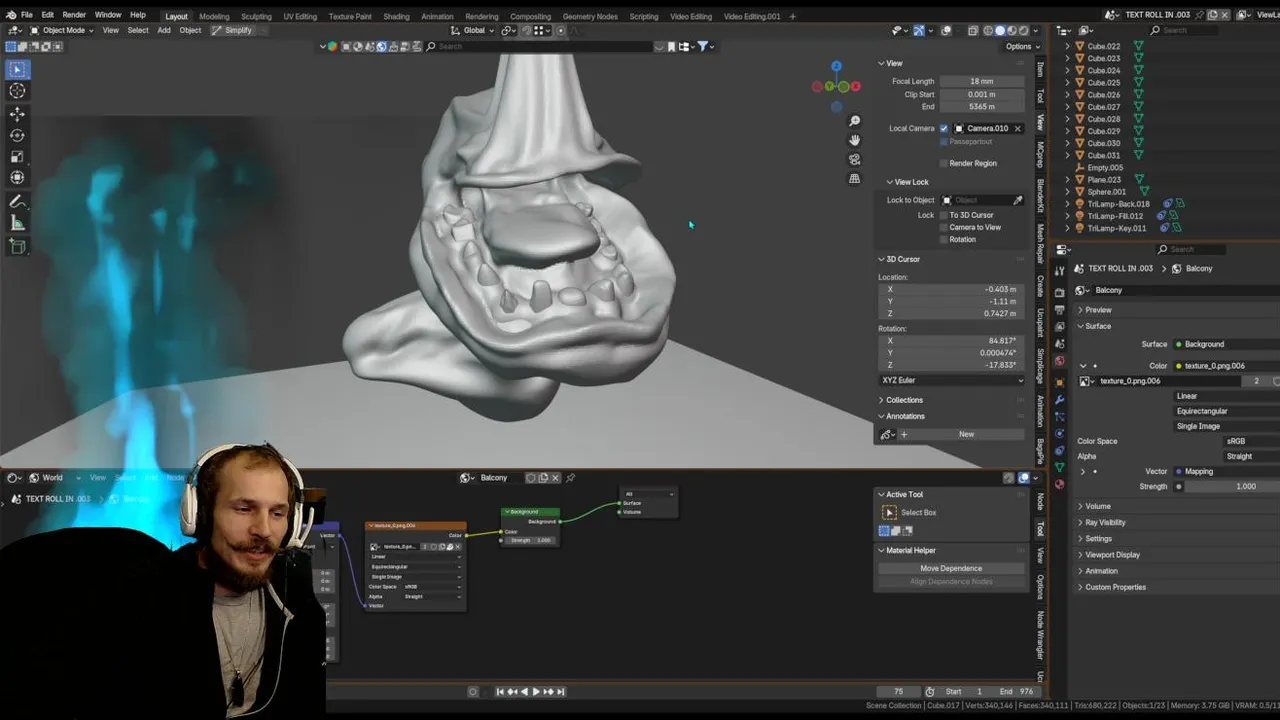Open the Add menu in viewport header
This screenshot has height=720, width=1280.
163,30
